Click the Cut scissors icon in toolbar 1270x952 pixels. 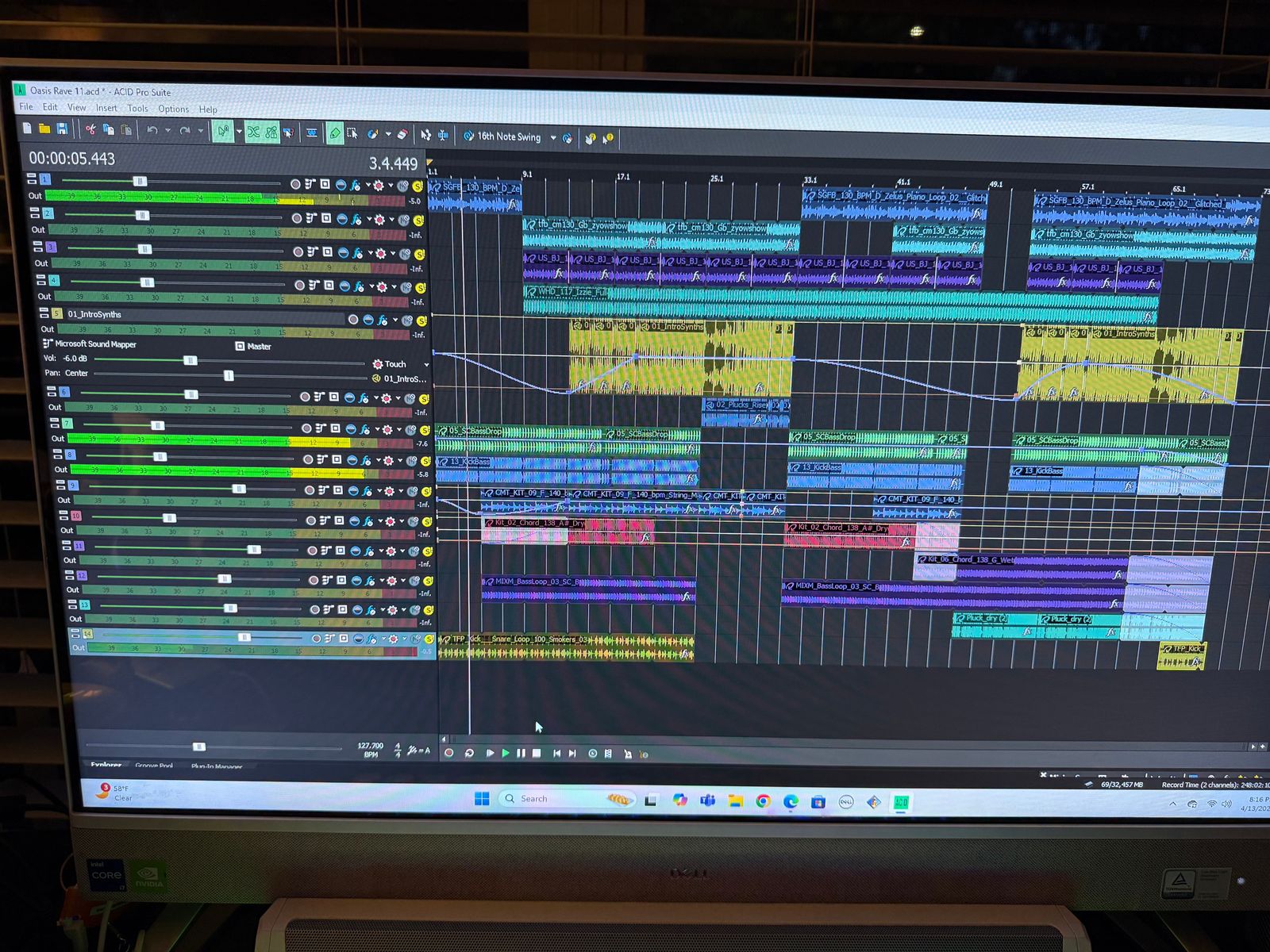[90, 129]
